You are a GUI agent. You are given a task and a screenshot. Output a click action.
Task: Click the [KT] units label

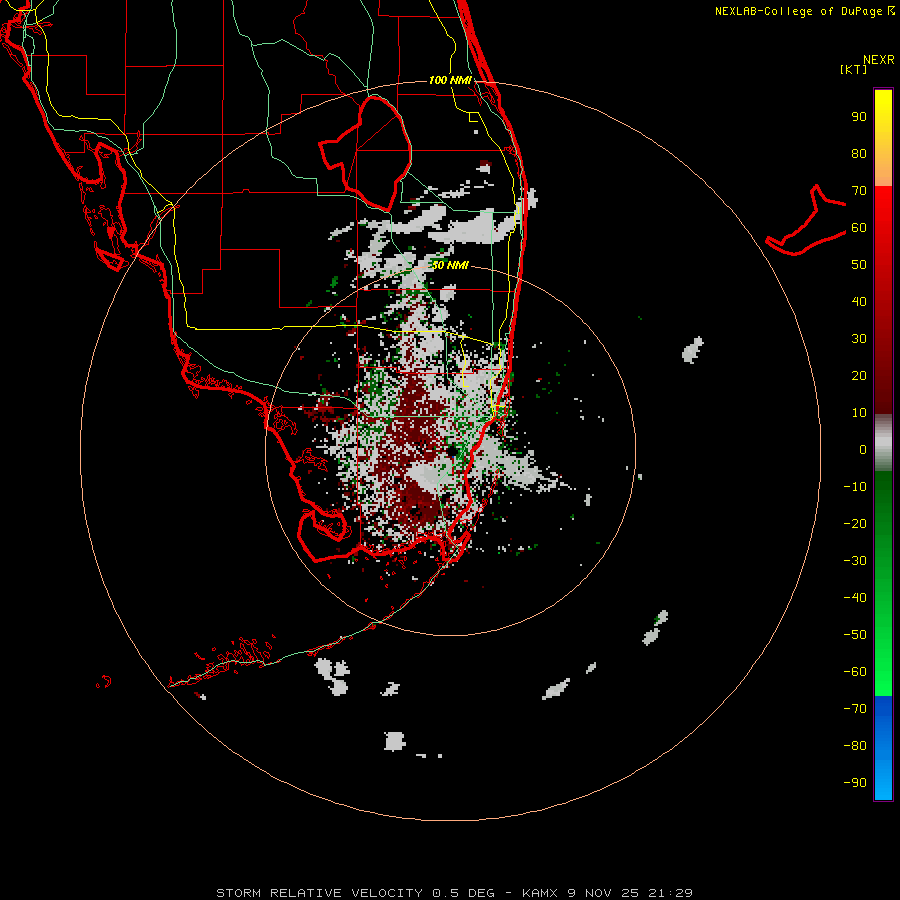854,69
